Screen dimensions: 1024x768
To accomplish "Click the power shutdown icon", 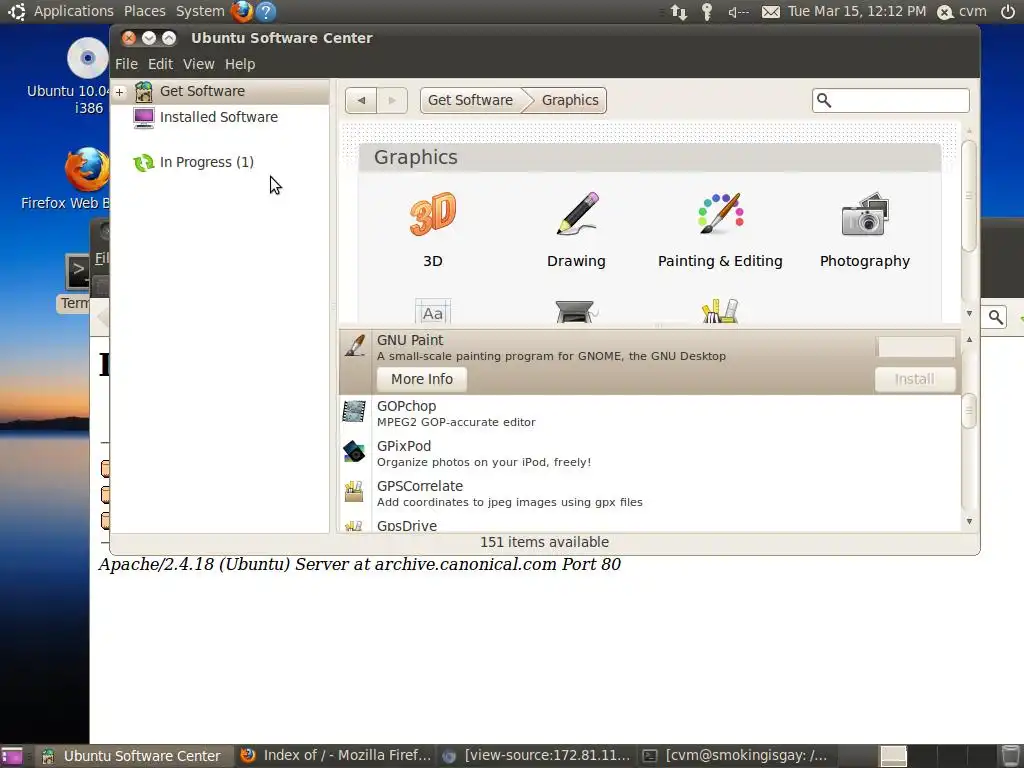I will coord(1008,11).
